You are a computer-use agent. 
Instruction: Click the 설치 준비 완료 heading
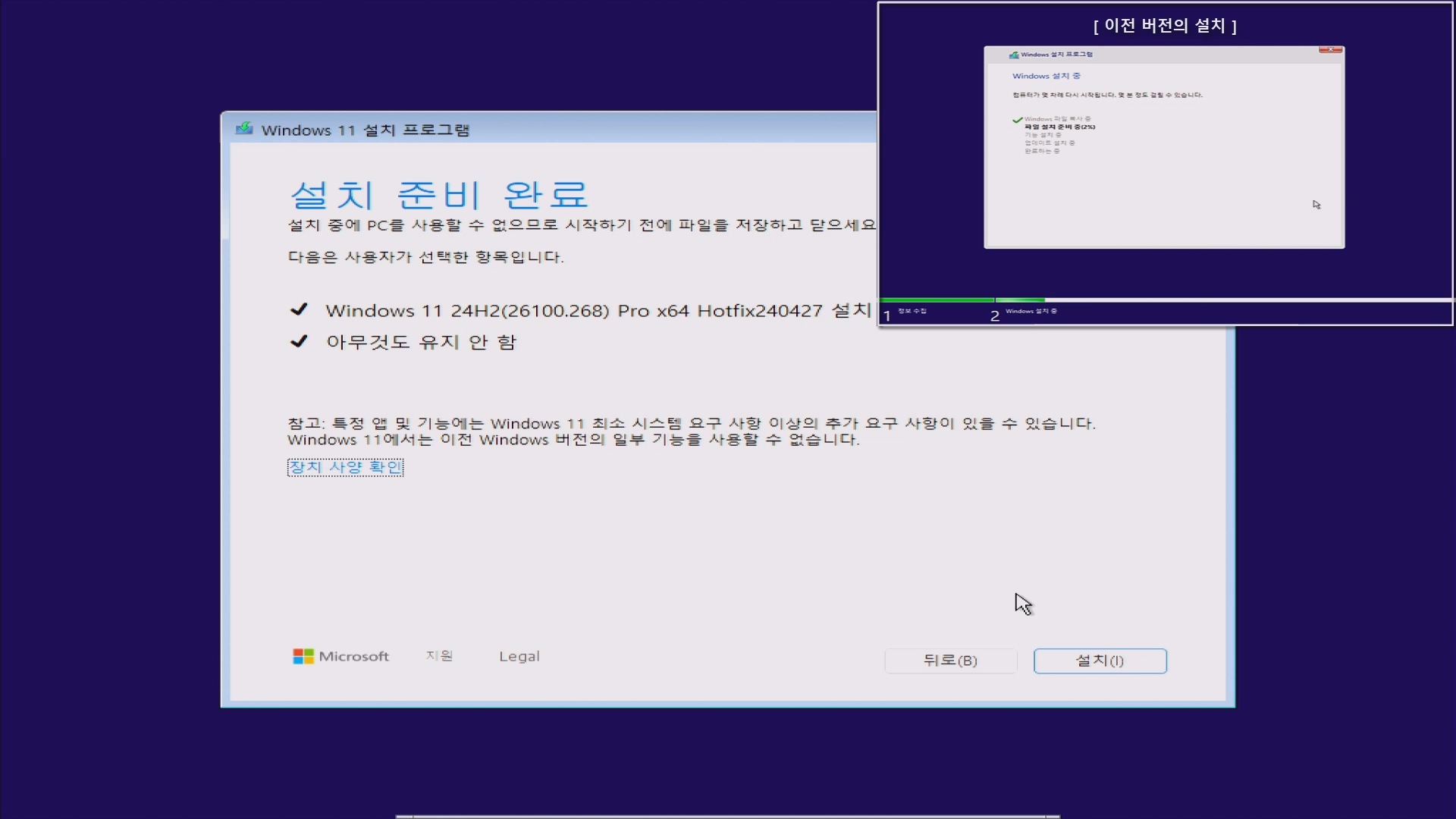tap(439, 195)
